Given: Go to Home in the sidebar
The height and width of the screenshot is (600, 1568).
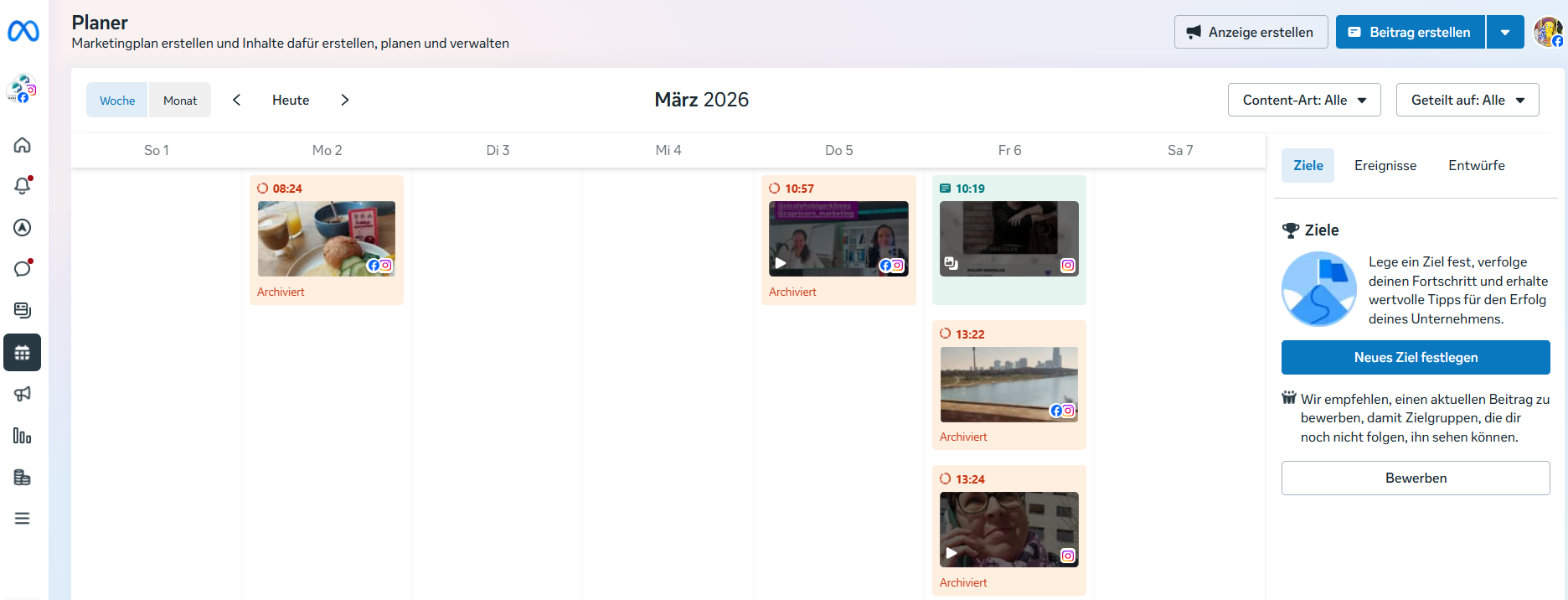Looking at the screenshot, I should pos(23,145).
